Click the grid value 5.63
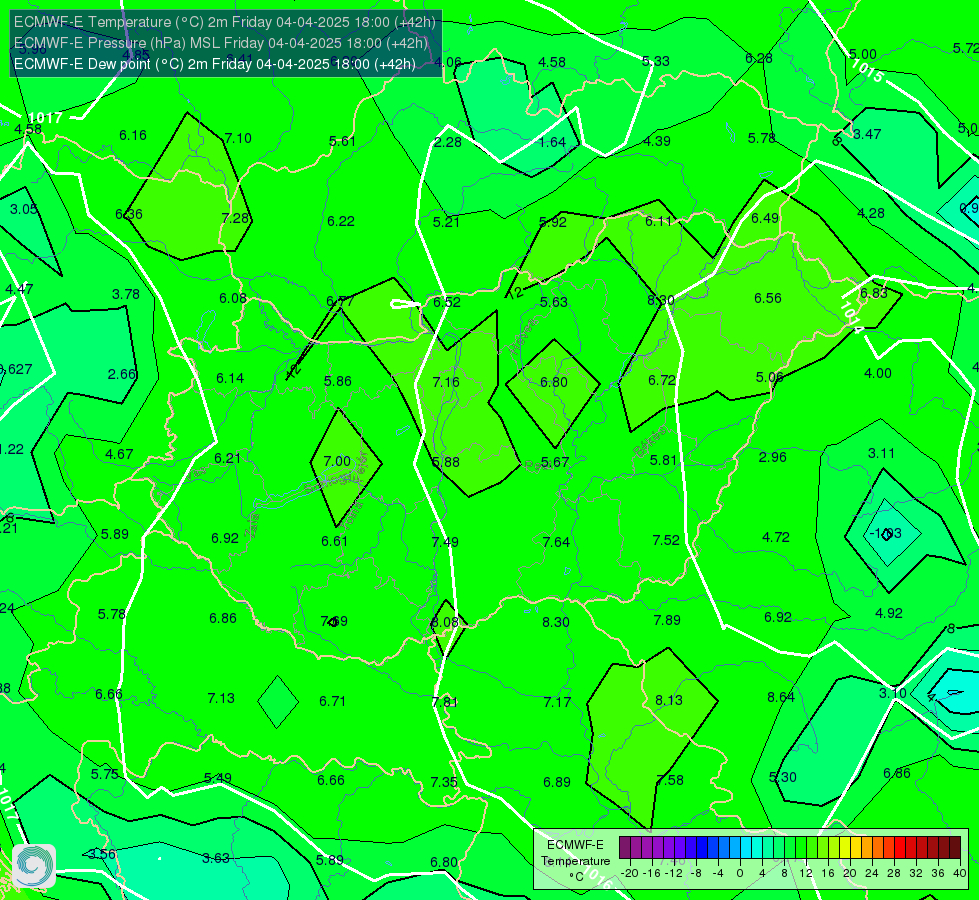Viewport: 979px width, 900px height. 554,302
